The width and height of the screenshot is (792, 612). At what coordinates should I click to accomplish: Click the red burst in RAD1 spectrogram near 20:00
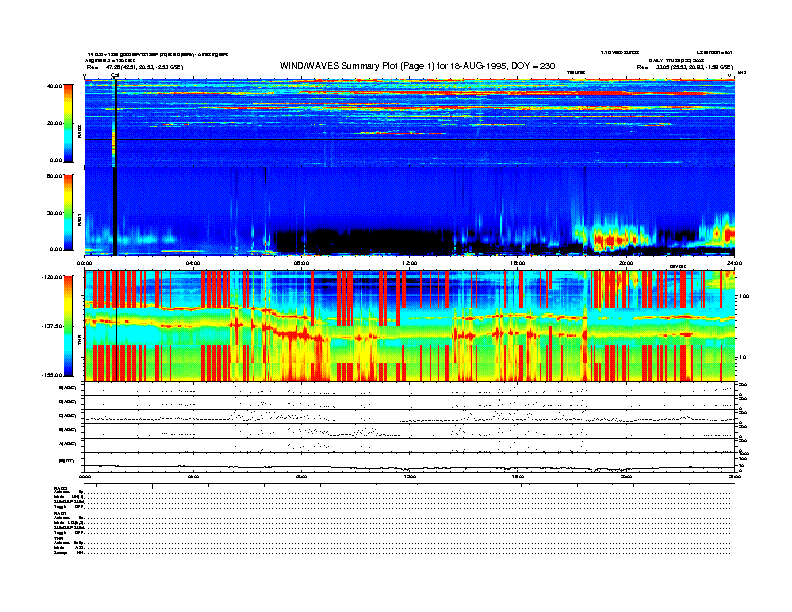(x=610, y=240)
